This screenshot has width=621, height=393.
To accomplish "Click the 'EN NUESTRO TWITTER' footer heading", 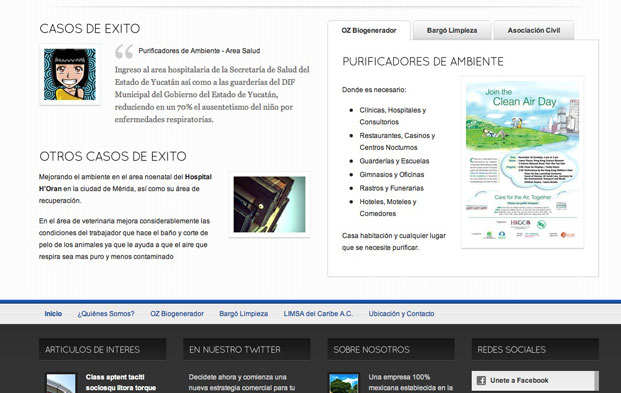I will click(x=235, y=350).
